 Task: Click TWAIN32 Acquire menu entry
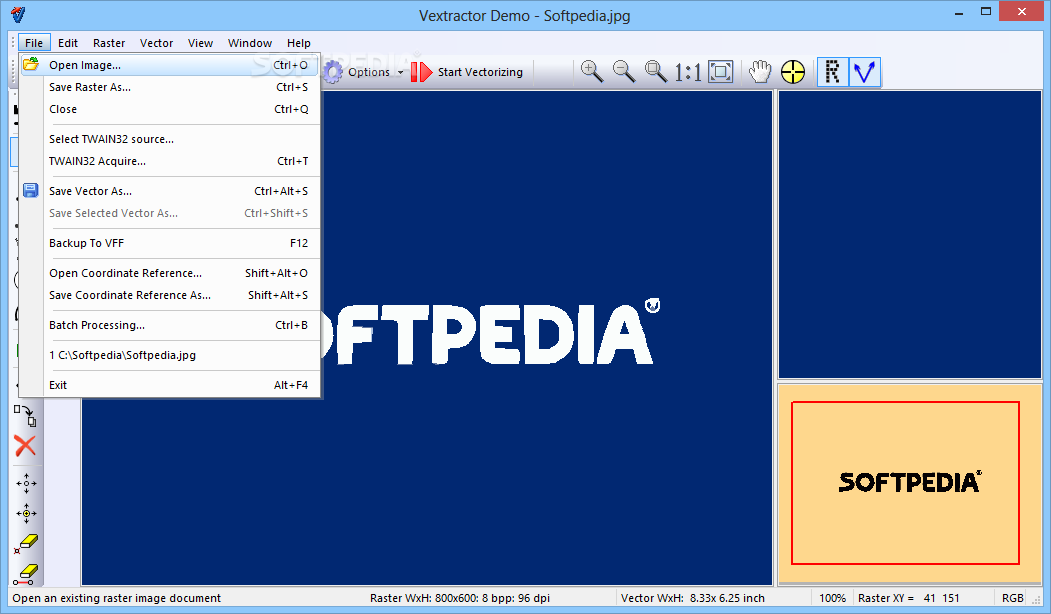(x=170, y=161)
